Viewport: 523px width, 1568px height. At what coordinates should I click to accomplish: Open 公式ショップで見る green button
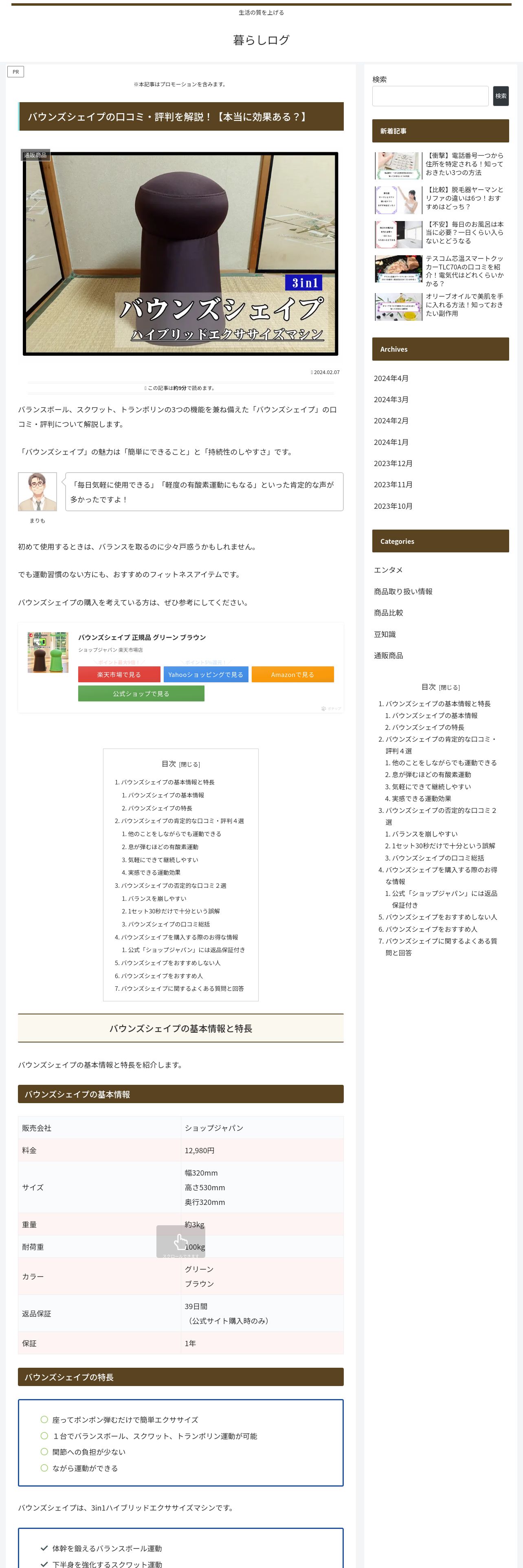tap(141, 693)
